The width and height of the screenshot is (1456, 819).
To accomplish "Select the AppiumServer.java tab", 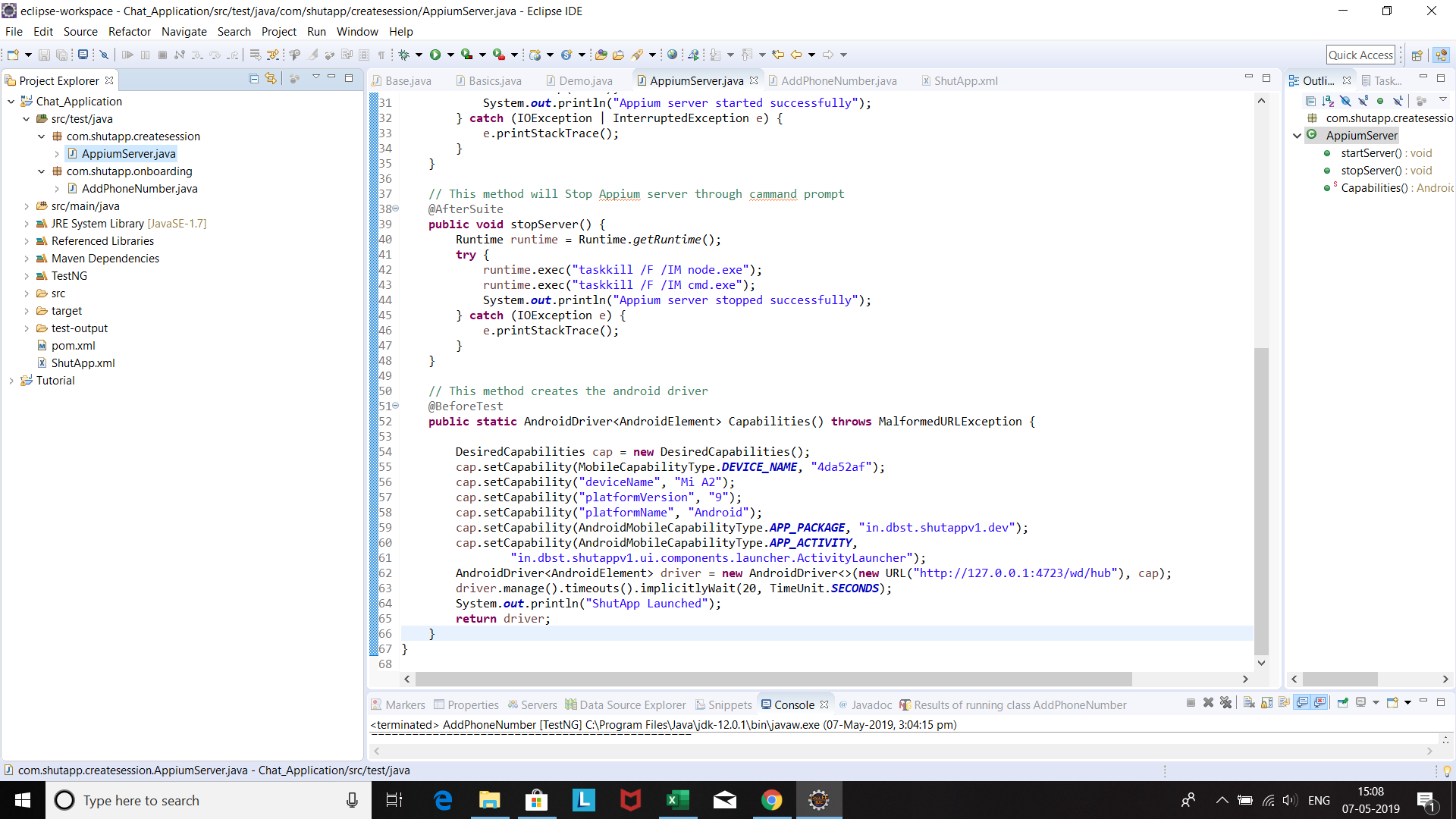I will click(696, 80).
